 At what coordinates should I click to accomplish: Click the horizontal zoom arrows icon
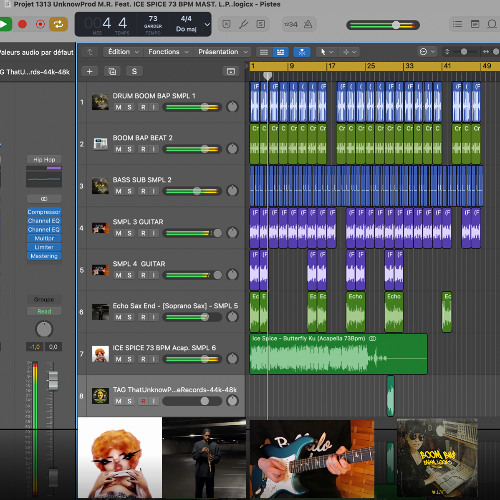(486, 52)
